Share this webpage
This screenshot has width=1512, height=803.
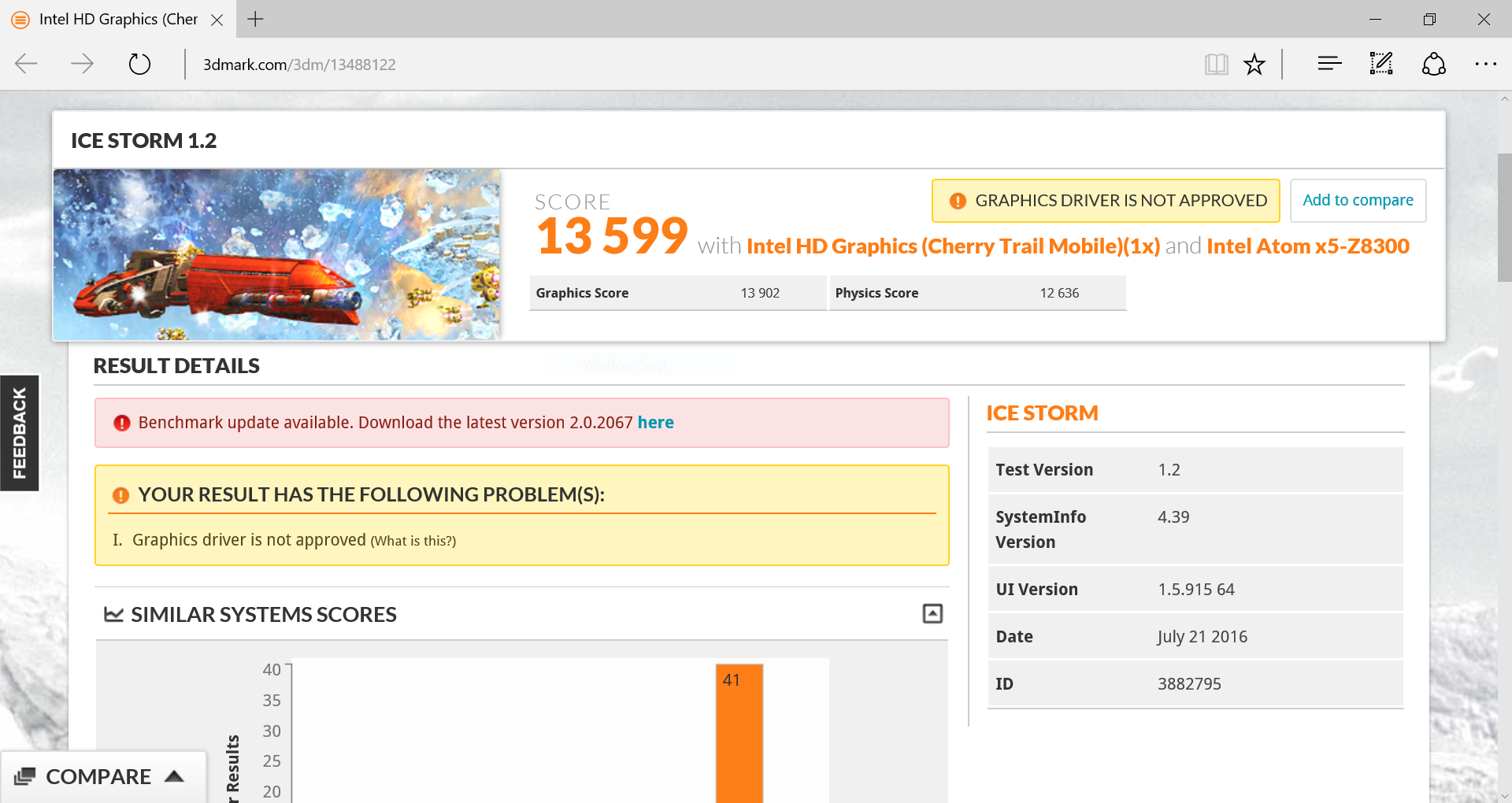(x=1433, y=64)
